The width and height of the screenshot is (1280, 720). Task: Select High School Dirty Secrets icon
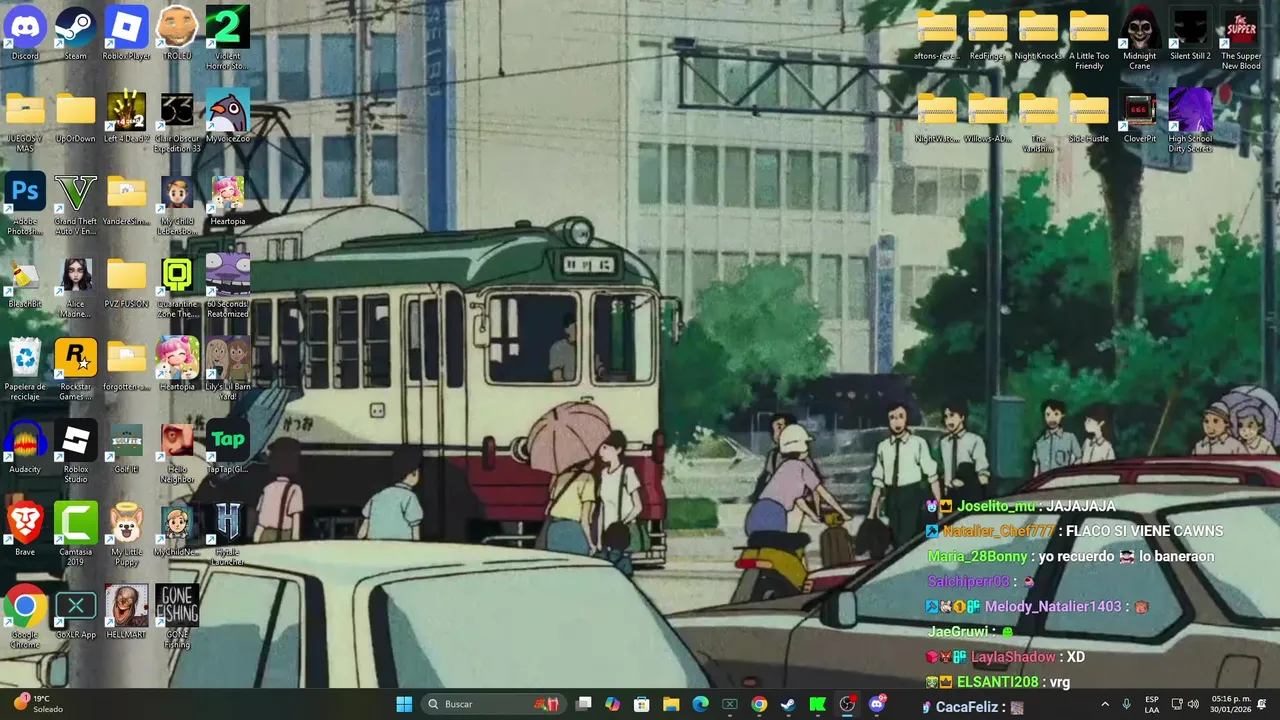[1190, 122]
